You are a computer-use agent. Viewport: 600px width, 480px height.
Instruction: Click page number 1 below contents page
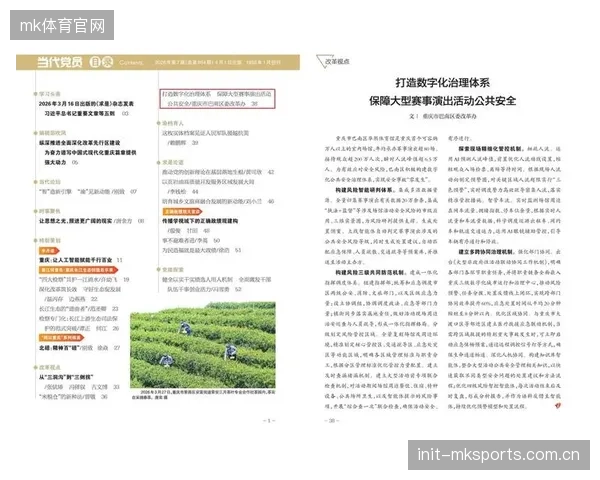click(x=269, y=421)
